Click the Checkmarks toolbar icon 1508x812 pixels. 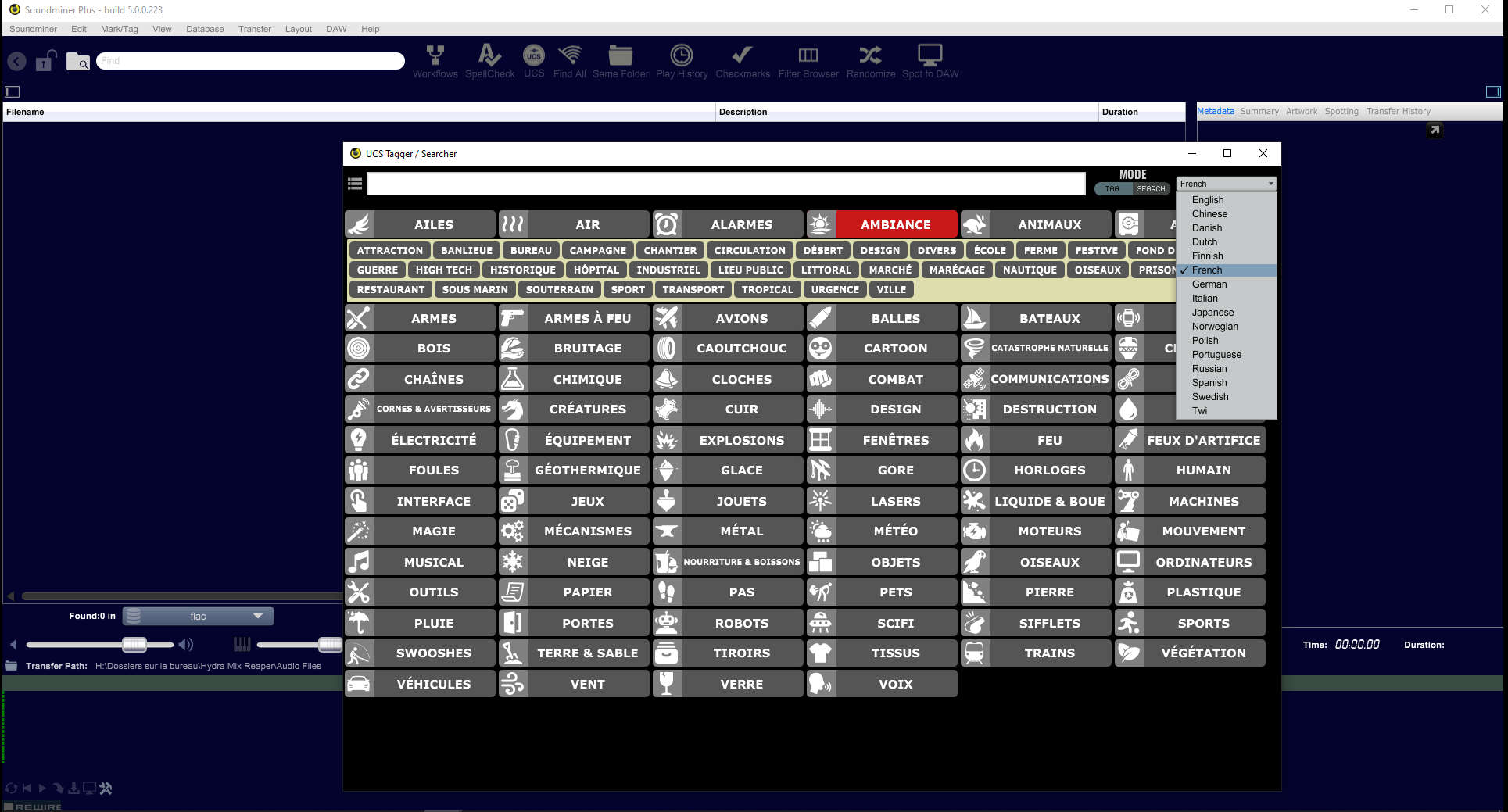click(743, 61)
